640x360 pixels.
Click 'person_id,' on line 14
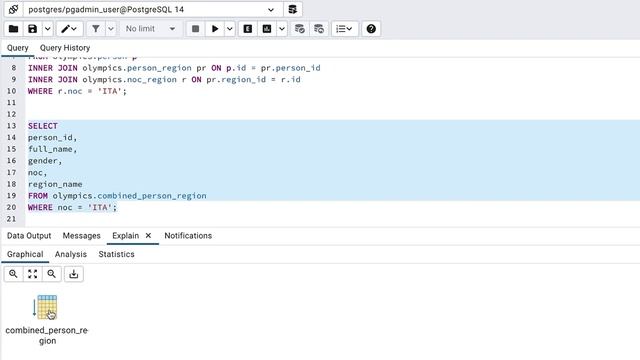point(52,138)
